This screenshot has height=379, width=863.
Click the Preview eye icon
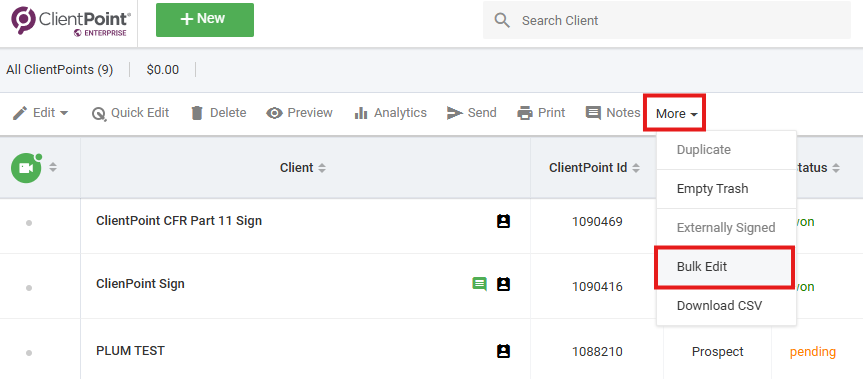click(x=274, y=113)
